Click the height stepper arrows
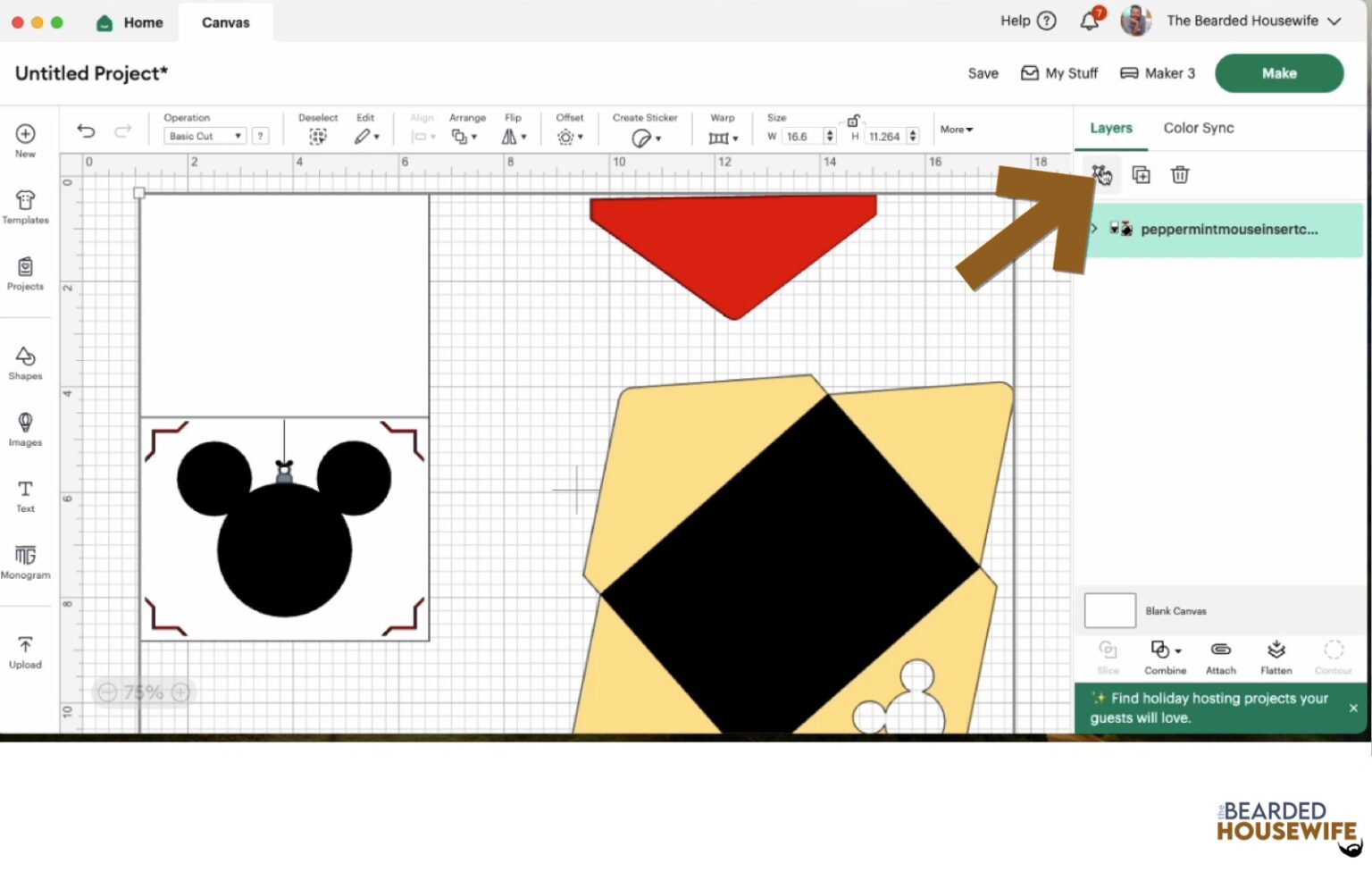 912,136
